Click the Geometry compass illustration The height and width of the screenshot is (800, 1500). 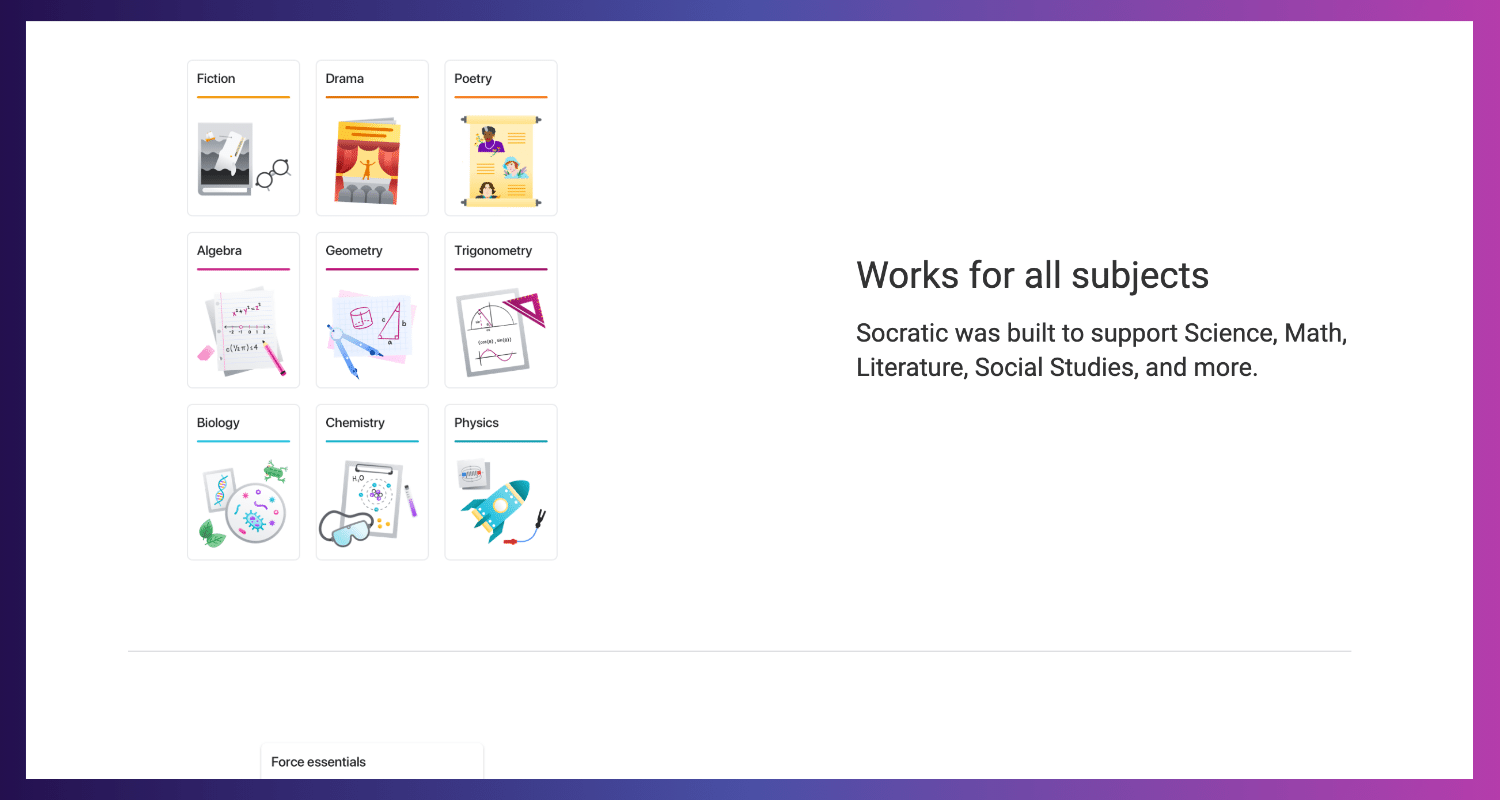[371, 334]
